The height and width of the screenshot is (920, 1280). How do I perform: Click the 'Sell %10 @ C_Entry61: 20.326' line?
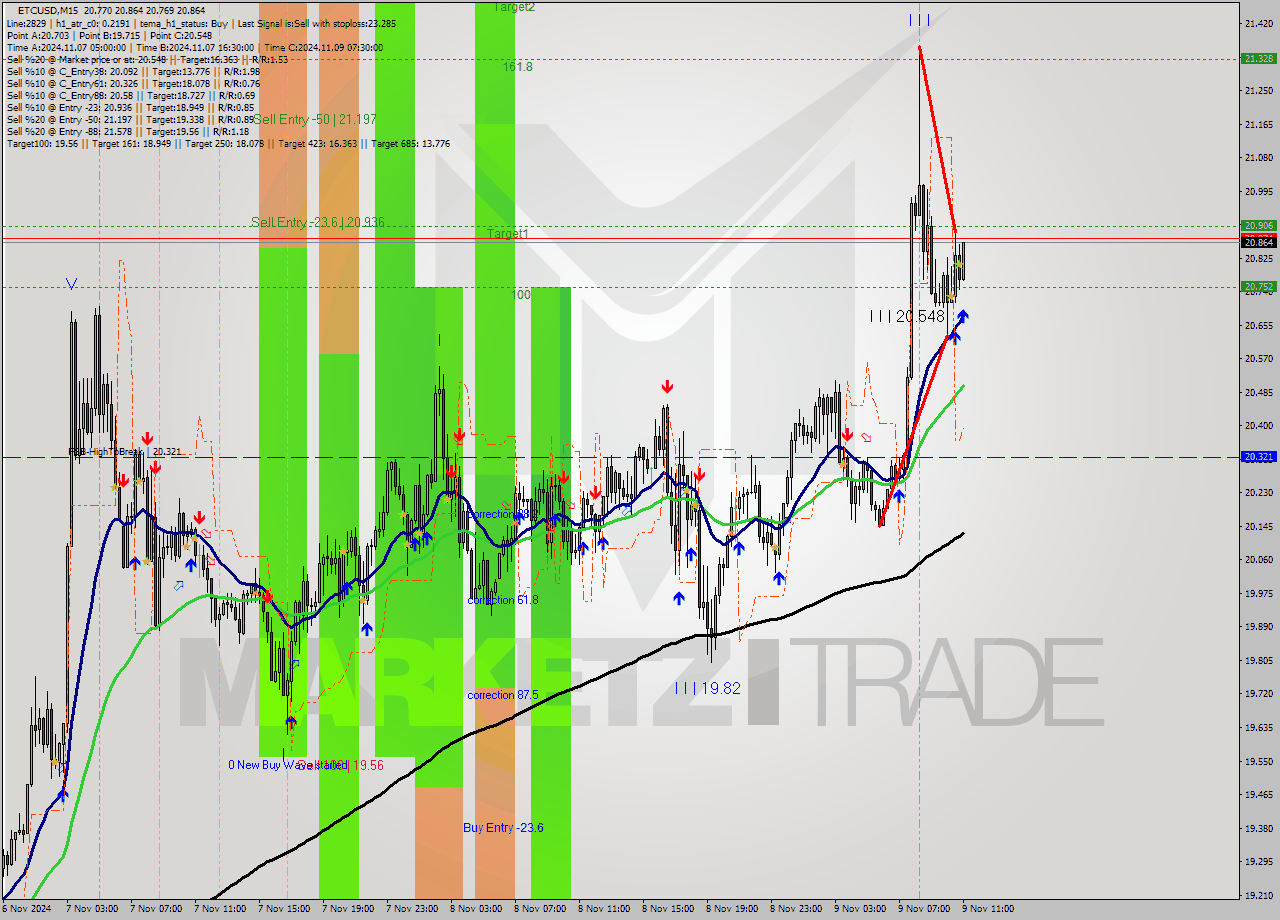point(133,83)
